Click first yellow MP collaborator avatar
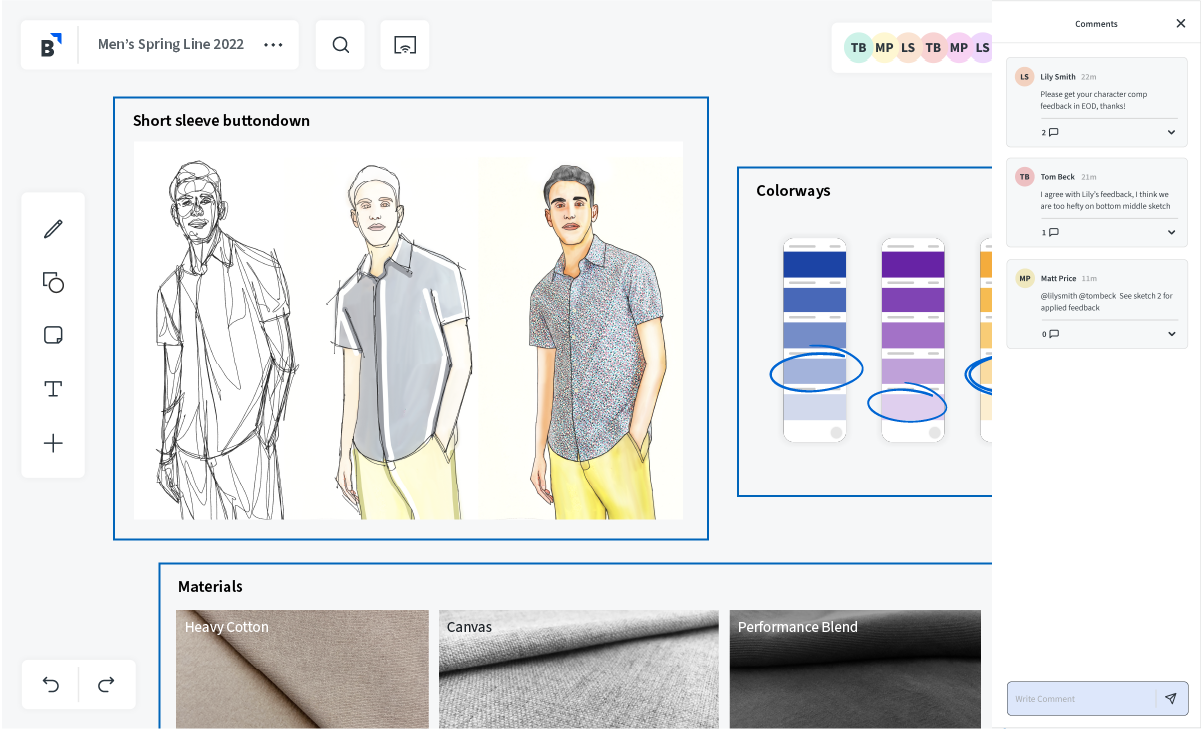 coord(884,47)
